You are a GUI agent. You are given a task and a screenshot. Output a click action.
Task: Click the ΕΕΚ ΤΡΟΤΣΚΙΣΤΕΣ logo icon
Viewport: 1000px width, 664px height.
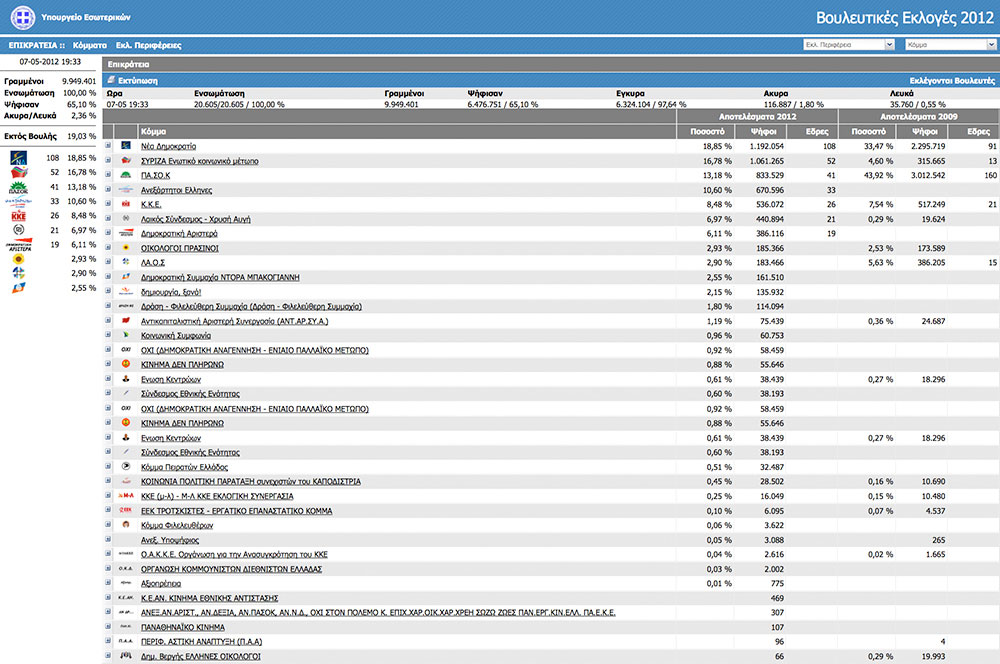point(126,511)
